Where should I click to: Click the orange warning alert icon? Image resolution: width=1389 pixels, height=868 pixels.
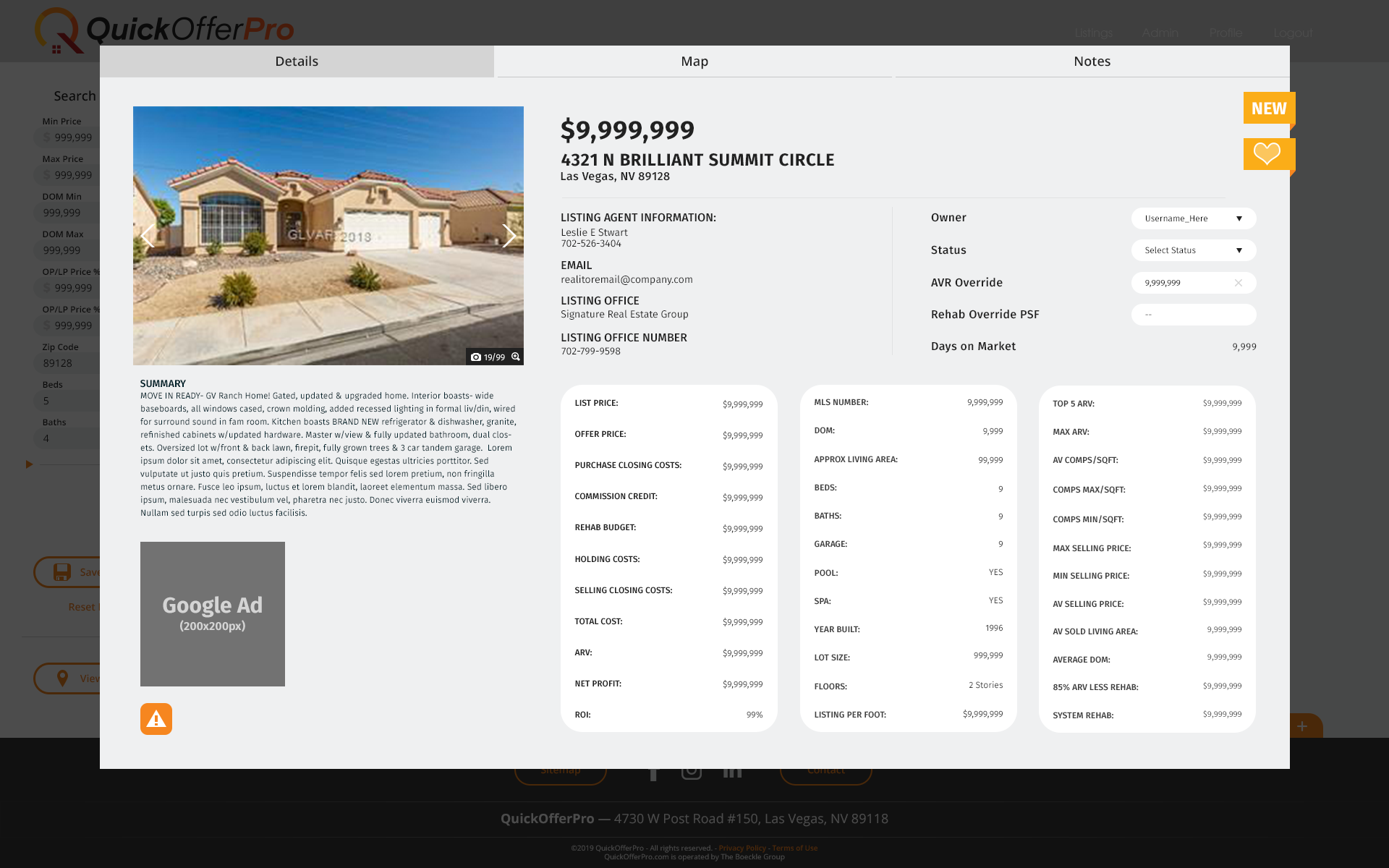(x=156, y=719)
